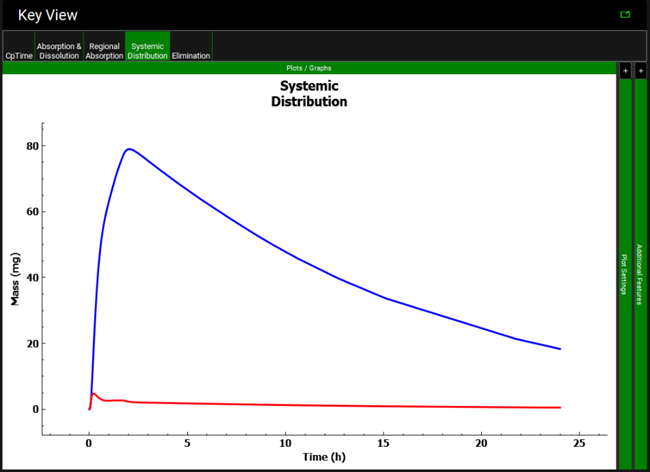Click the 'Systemic Distribution' chart title
Image resolution: width=650 pixels, height=472 pixels.
click(309, 94)
